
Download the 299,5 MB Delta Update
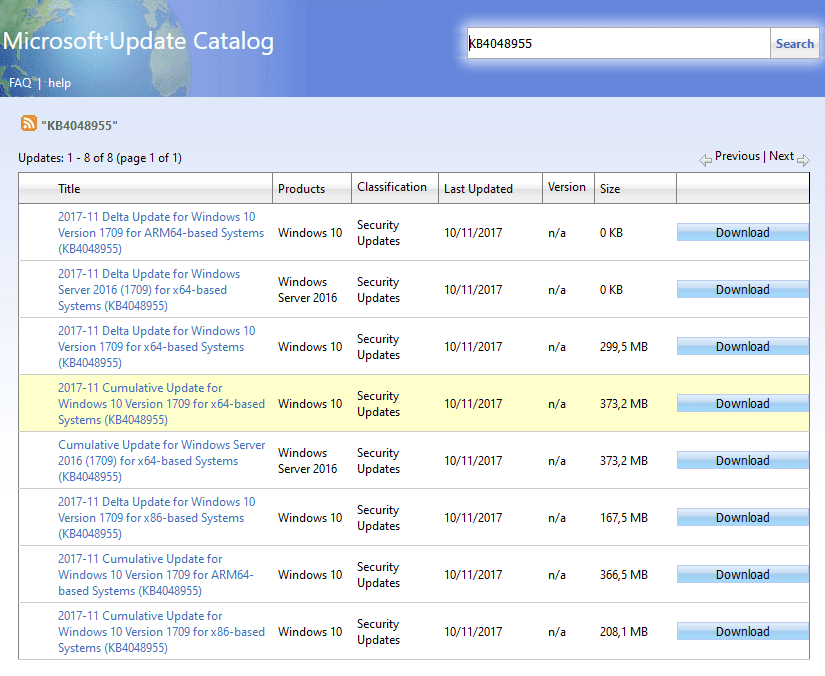tap(742, 347)
